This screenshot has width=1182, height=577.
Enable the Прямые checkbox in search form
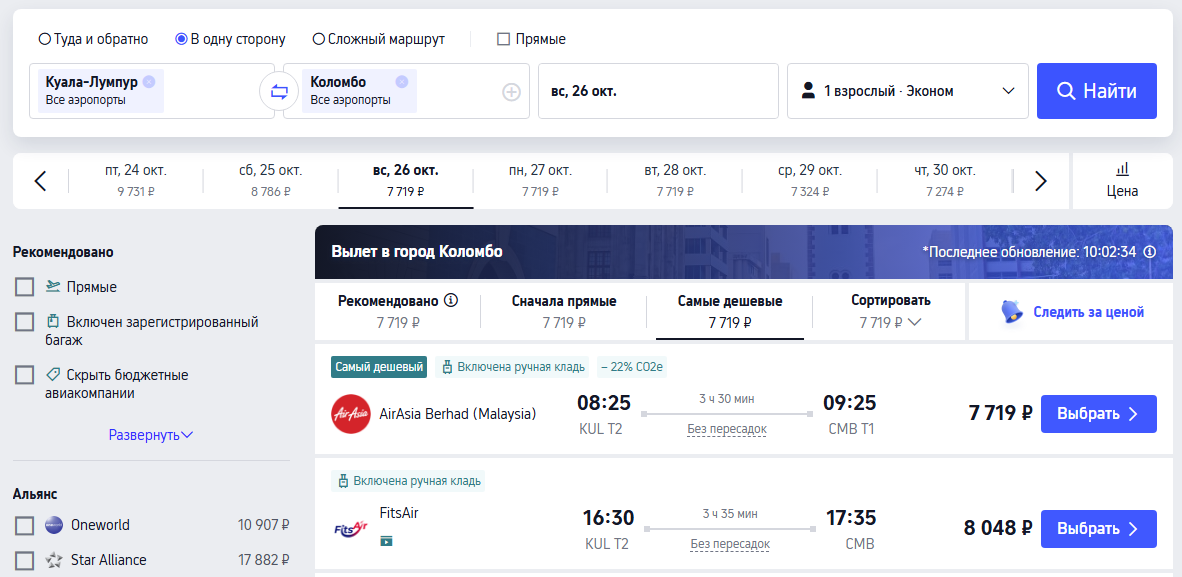pyautogui.click(x=503, y=40)
